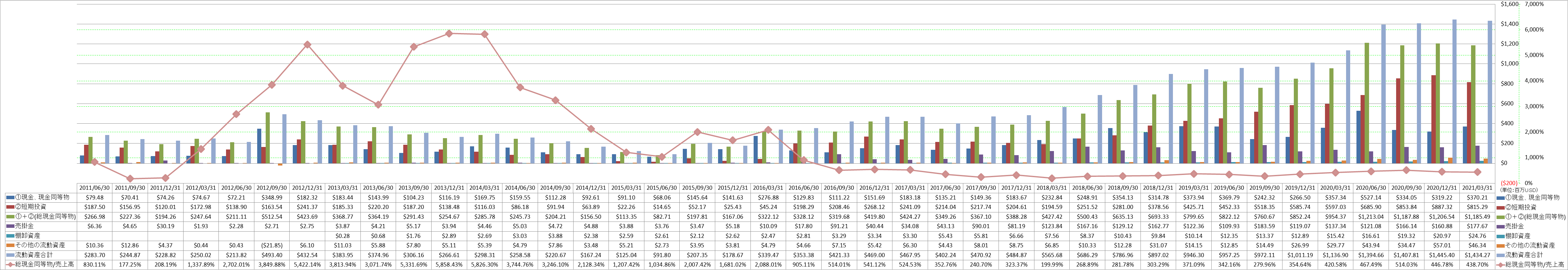Image resolution: width=1568 pixels, height=270 pixels.
Task: Click the 7,000% secondary axis label
Action: click(1535, 4)
